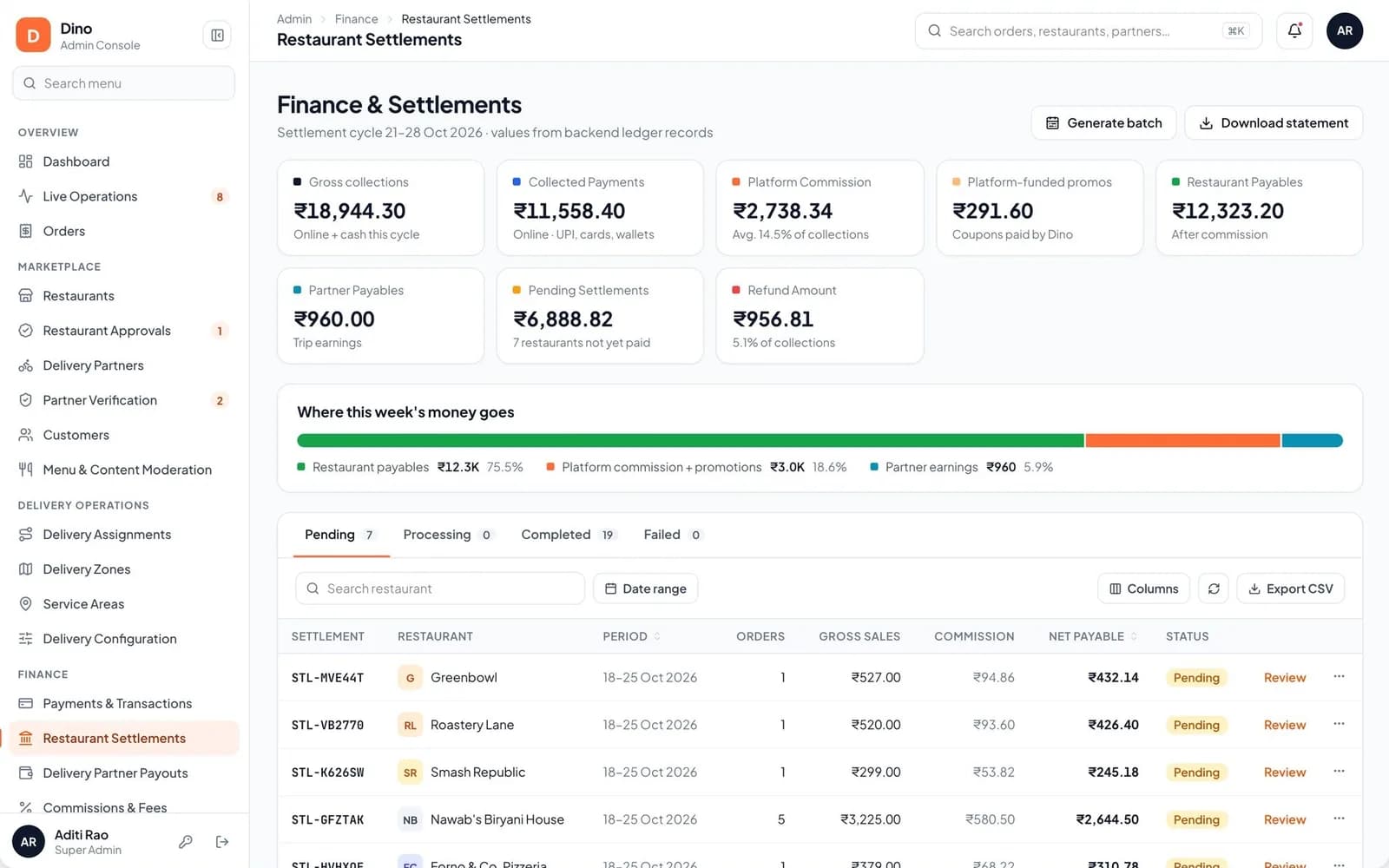Image resolution: width=1389 pixels, height=868 pixels.
Task: Switch to the Processing tab
Action: pyautogui.click(x=448, y=535)
